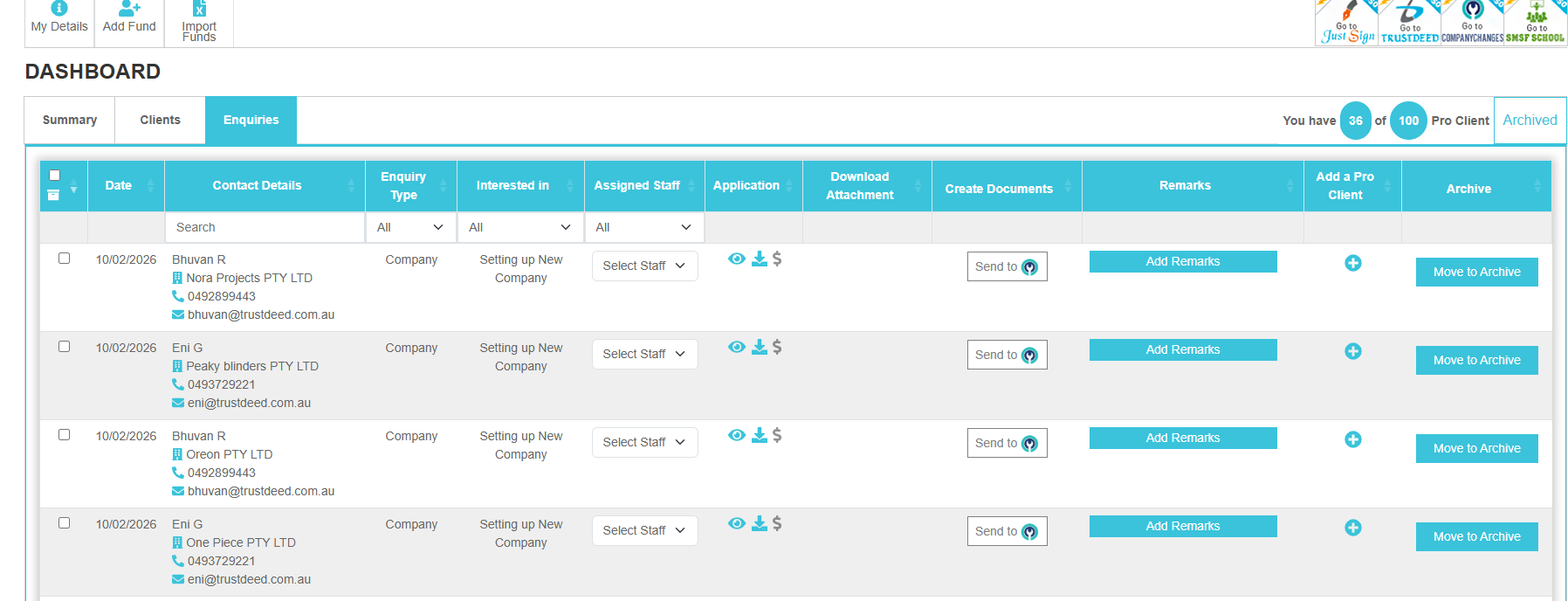Check the select-all checkbox in table header
The image size is (1568, 601).
54,175
